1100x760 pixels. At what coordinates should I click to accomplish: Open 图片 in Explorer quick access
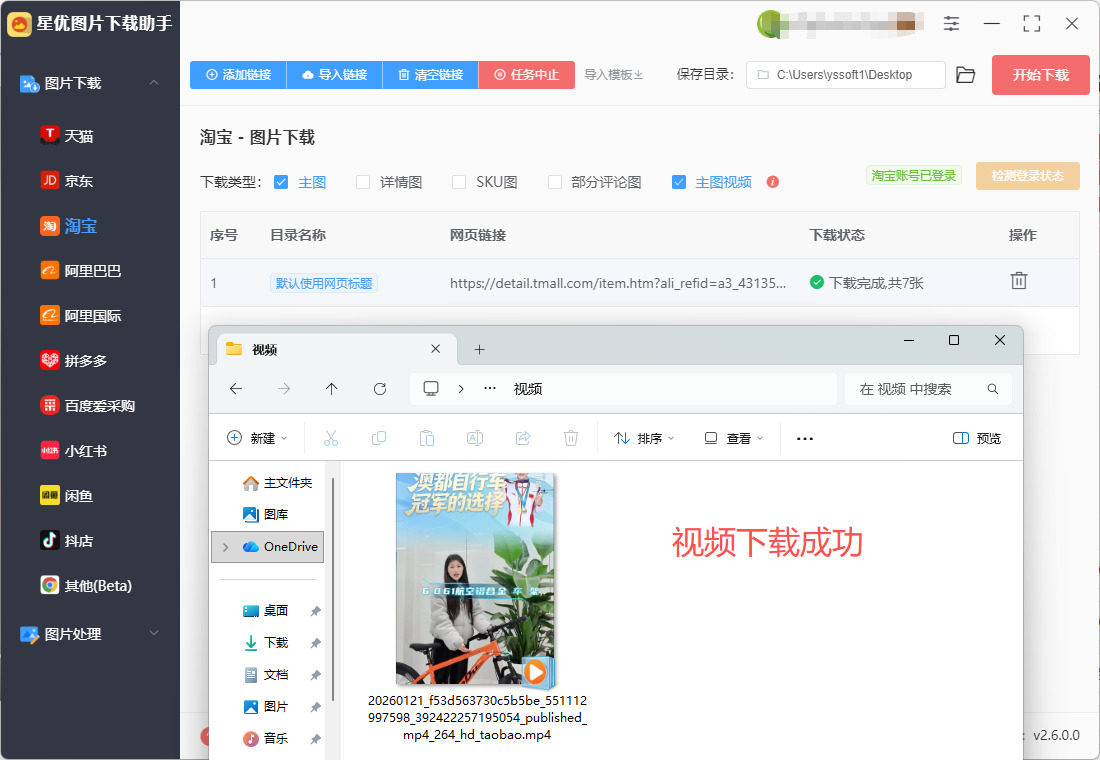pos(266,707)
